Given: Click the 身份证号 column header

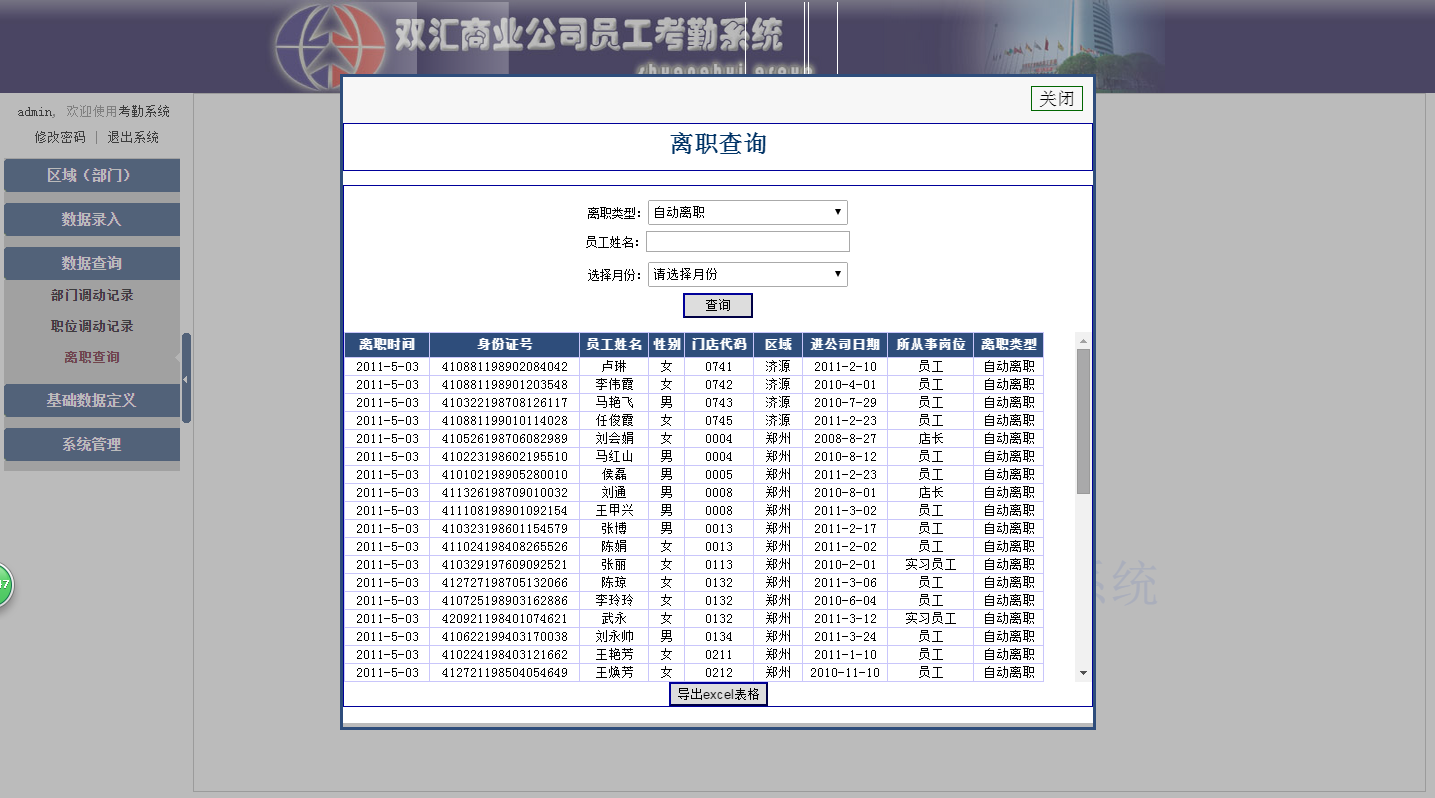Looking at the screenshot, I should point(505,345).
